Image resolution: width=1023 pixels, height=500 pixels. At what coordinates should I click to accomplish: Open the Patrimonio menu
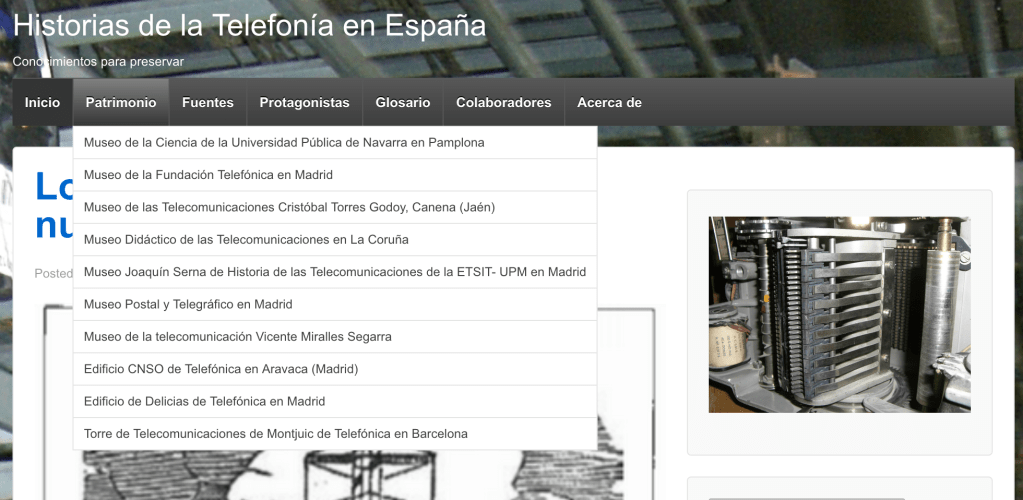pos(121,102)
